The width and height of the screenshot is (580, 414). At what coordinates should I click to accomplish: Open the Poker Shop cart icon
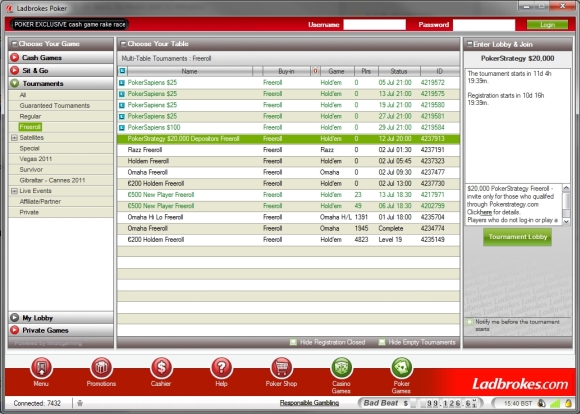[x=281, y=368]
